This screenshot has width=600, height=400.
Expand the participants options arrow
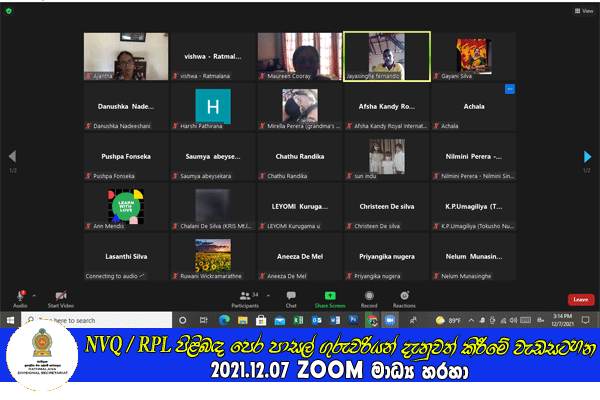[x=268, y=296]
